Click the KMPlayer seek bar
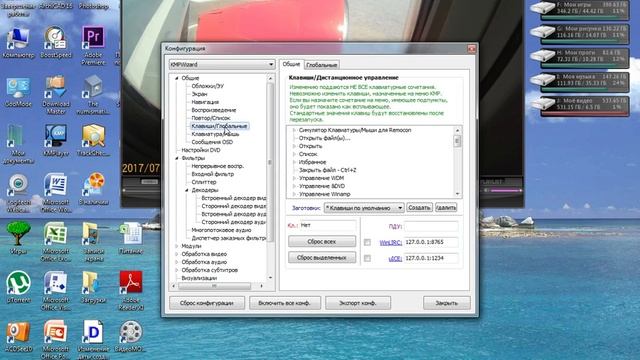640x360 pixels. tap(142, 190)
